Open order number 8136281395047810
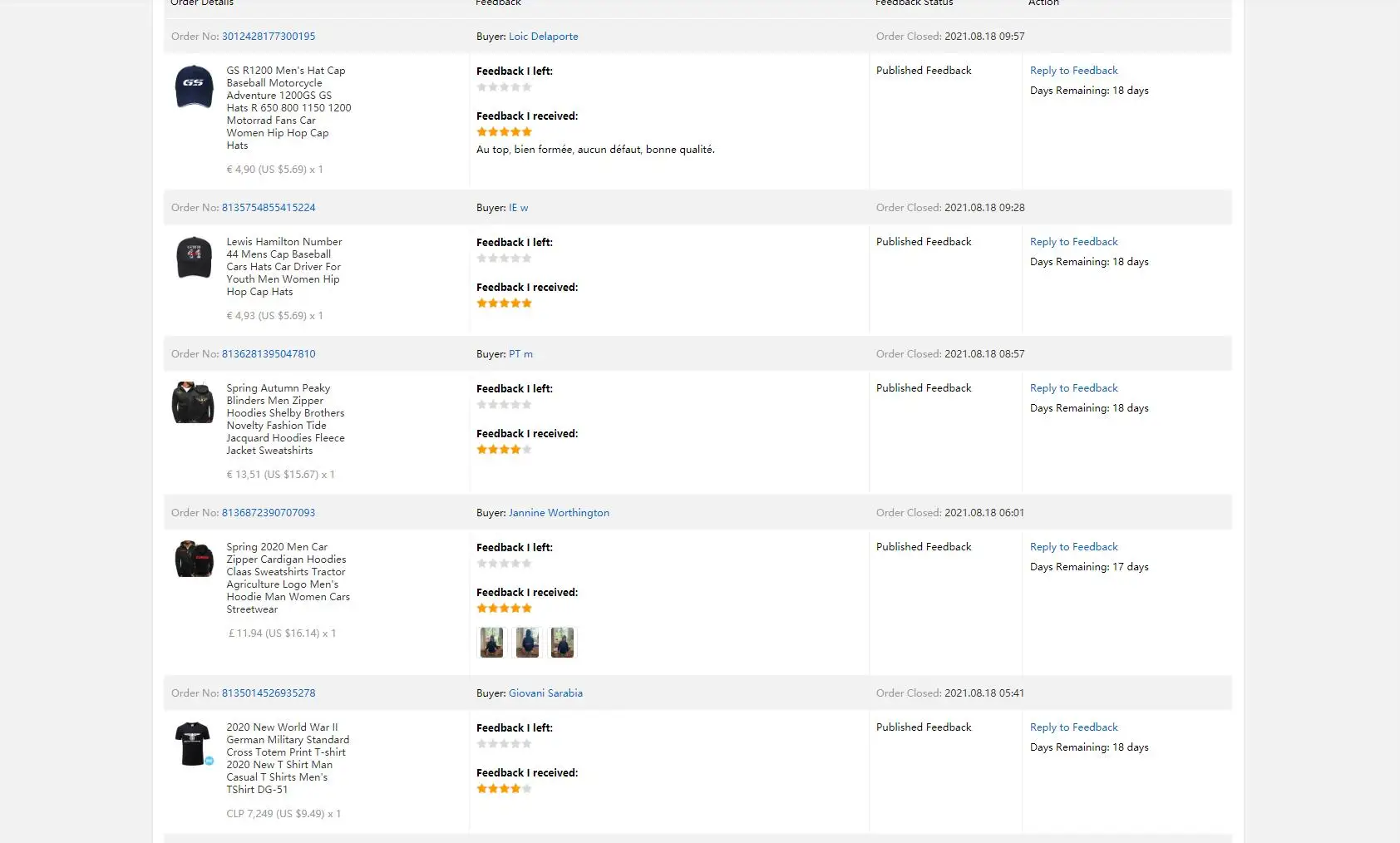 click(269, 354)
